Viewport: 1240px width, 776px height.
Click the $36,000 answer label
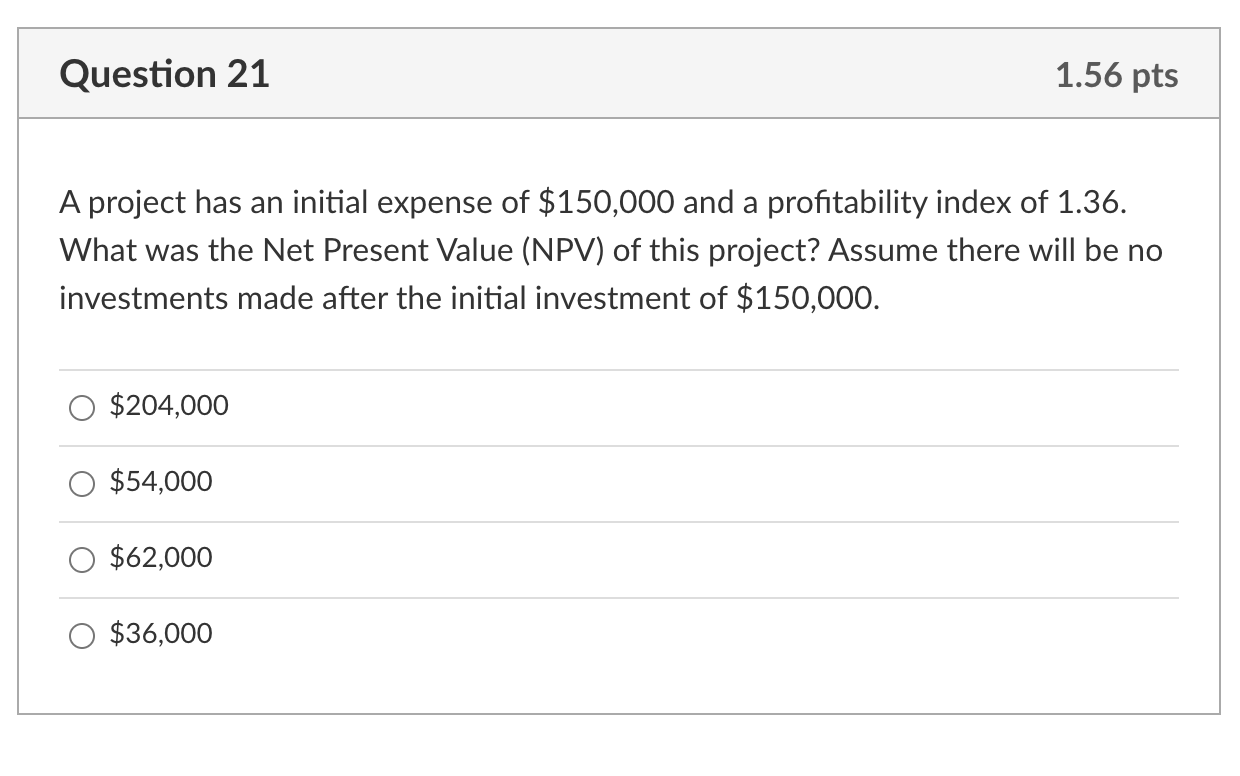pos(162,633)
